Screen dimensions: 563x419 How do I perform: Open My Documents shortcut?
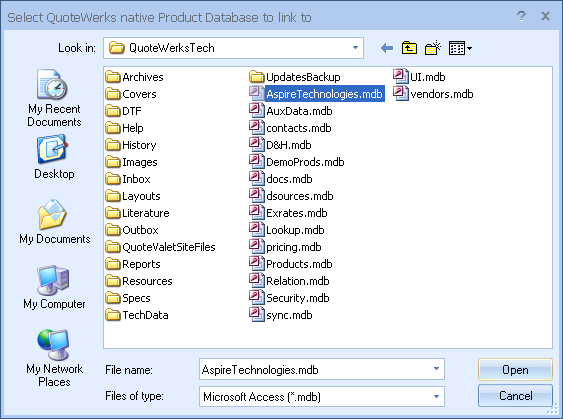(55, 222)
